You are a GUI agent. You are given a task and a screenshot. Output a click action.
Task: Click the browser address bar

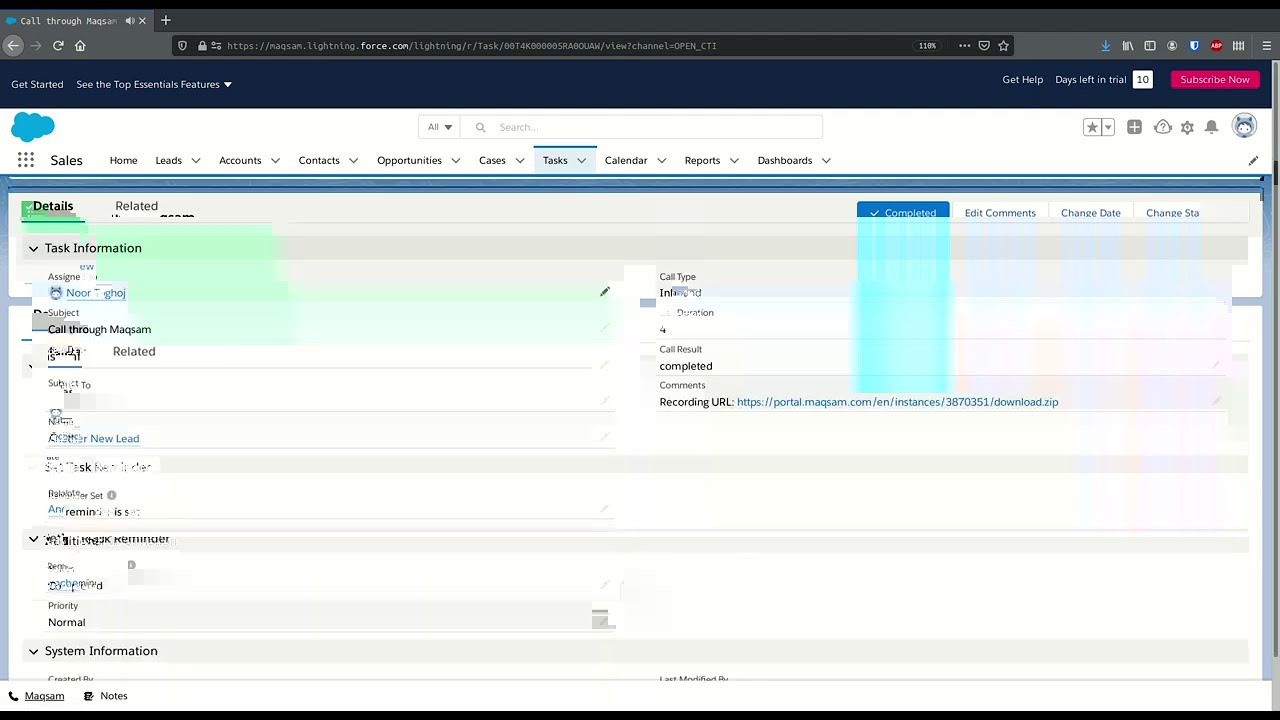pos(565,45)
